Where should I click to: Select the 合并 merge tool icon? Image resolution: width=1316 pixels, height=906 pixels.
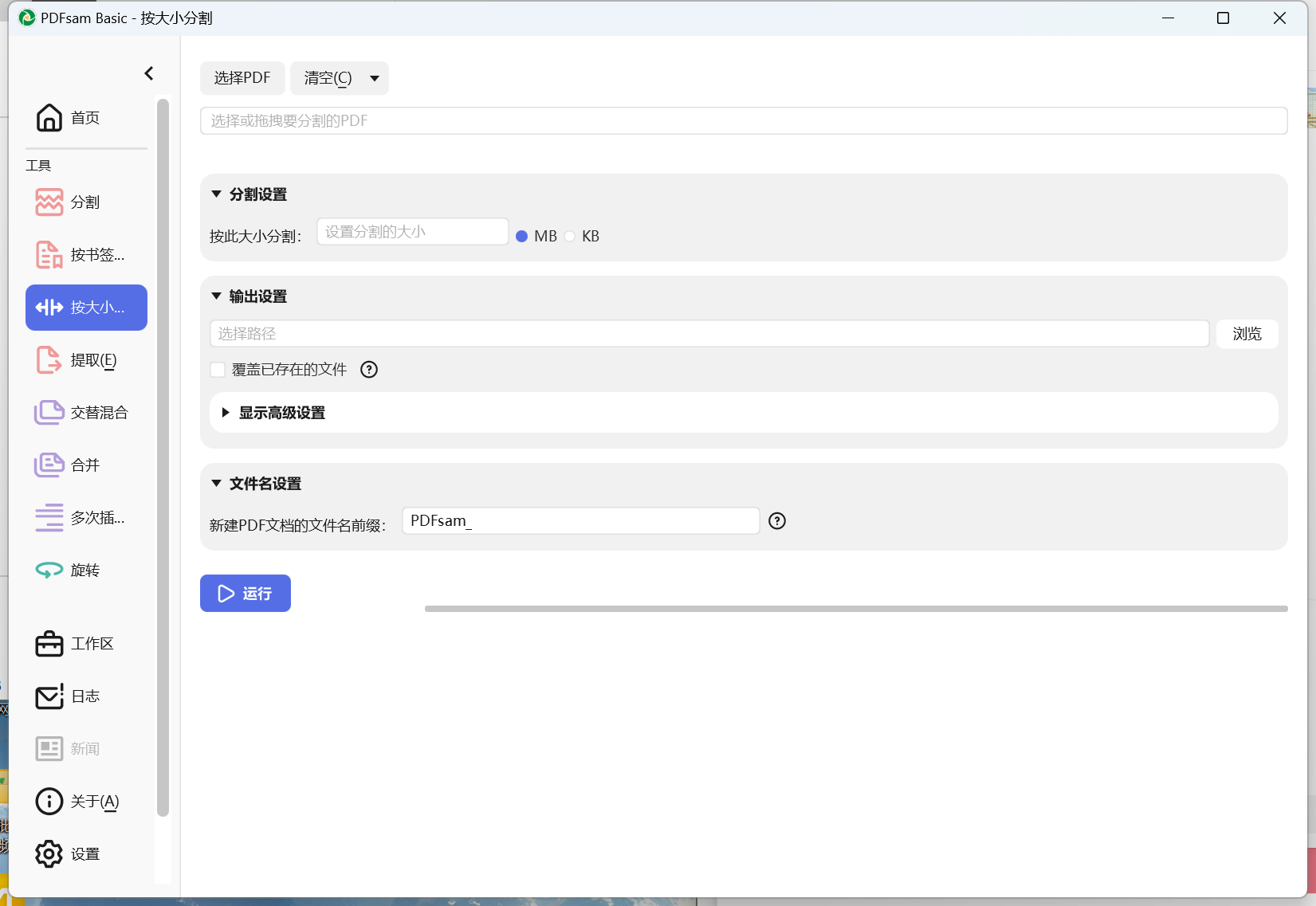coord(49,465)
